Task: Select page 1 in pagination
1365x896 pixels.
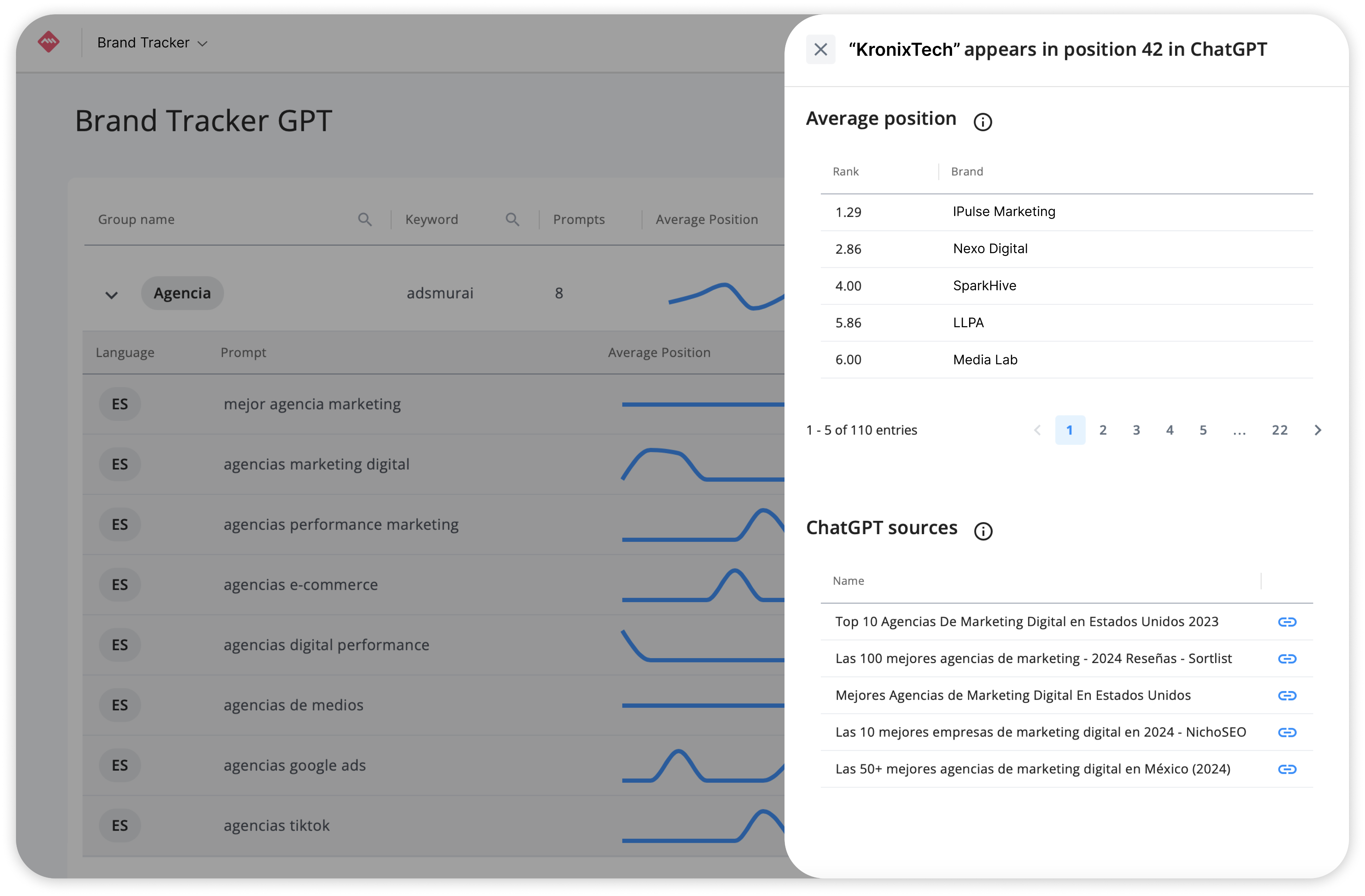Action: click(1070, 430)
